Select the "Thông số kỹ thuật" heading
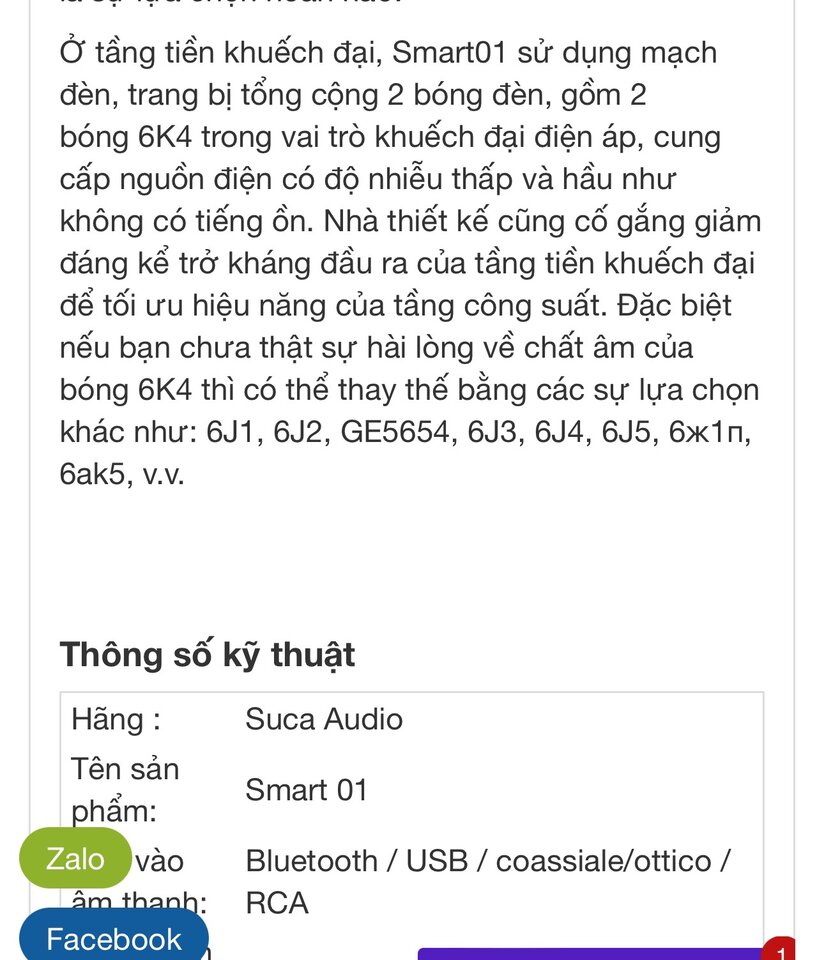824x960 pixels. (x=207, y=654)
